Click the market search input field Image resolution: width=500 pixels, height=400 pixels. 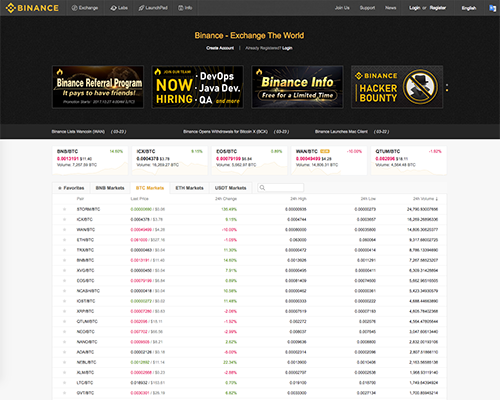tap(281, 188)
